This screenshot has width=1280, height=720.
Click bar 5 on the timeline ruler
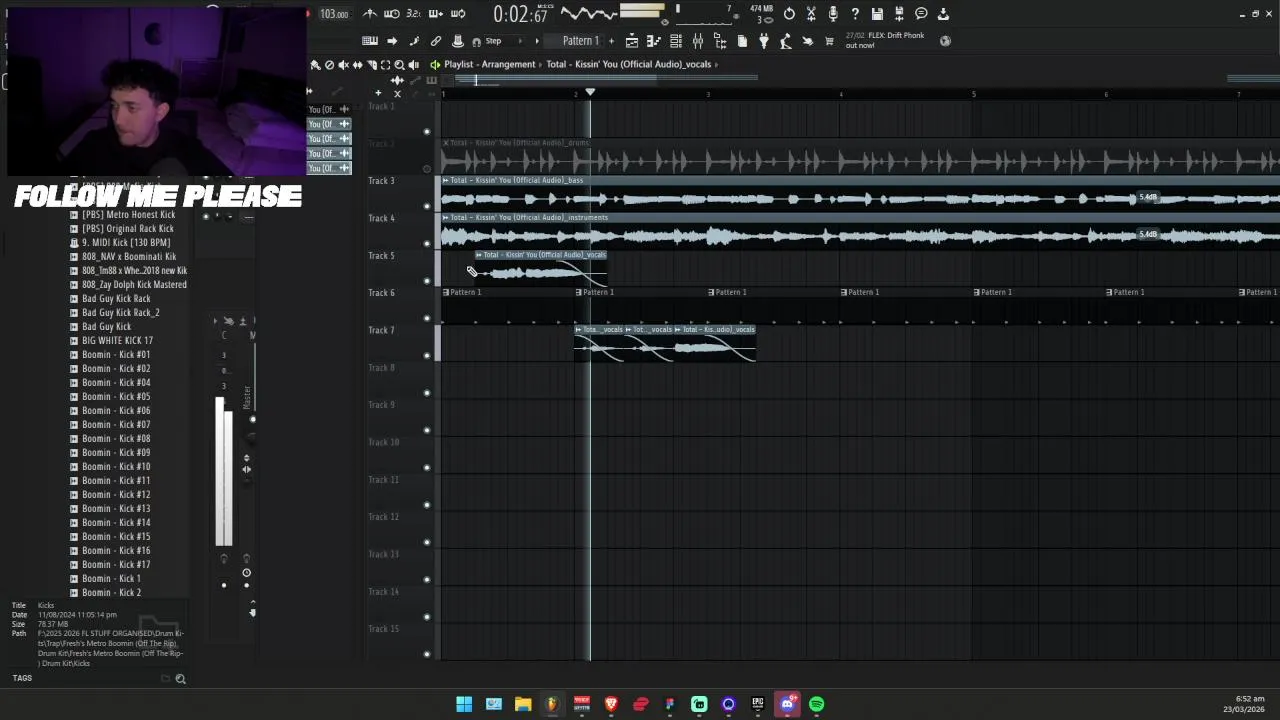[x=973, y=94]
